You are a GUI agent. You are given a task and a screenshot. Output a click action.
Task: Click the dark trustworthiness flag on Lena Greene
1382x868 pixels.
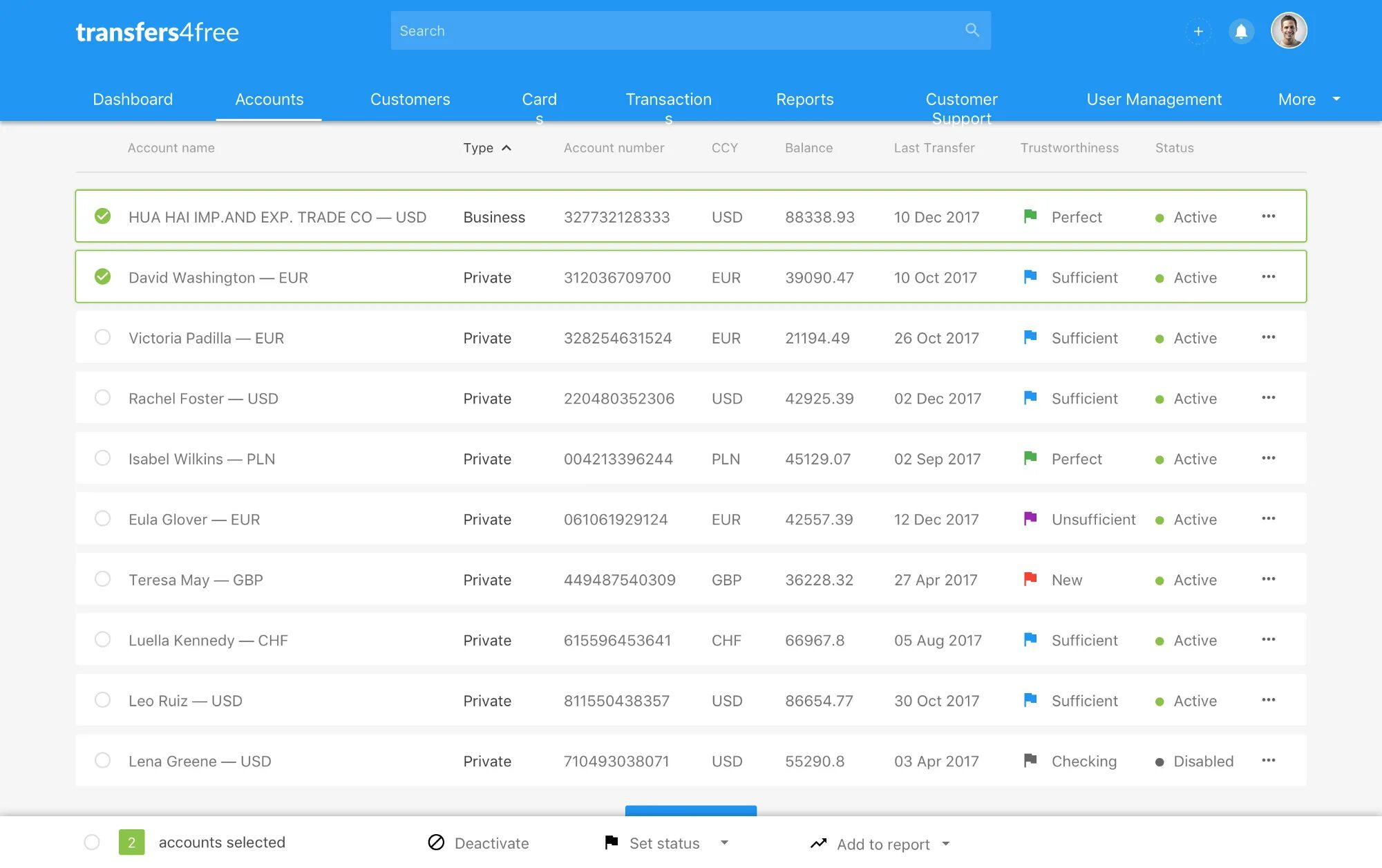(x=1029, y=761)
